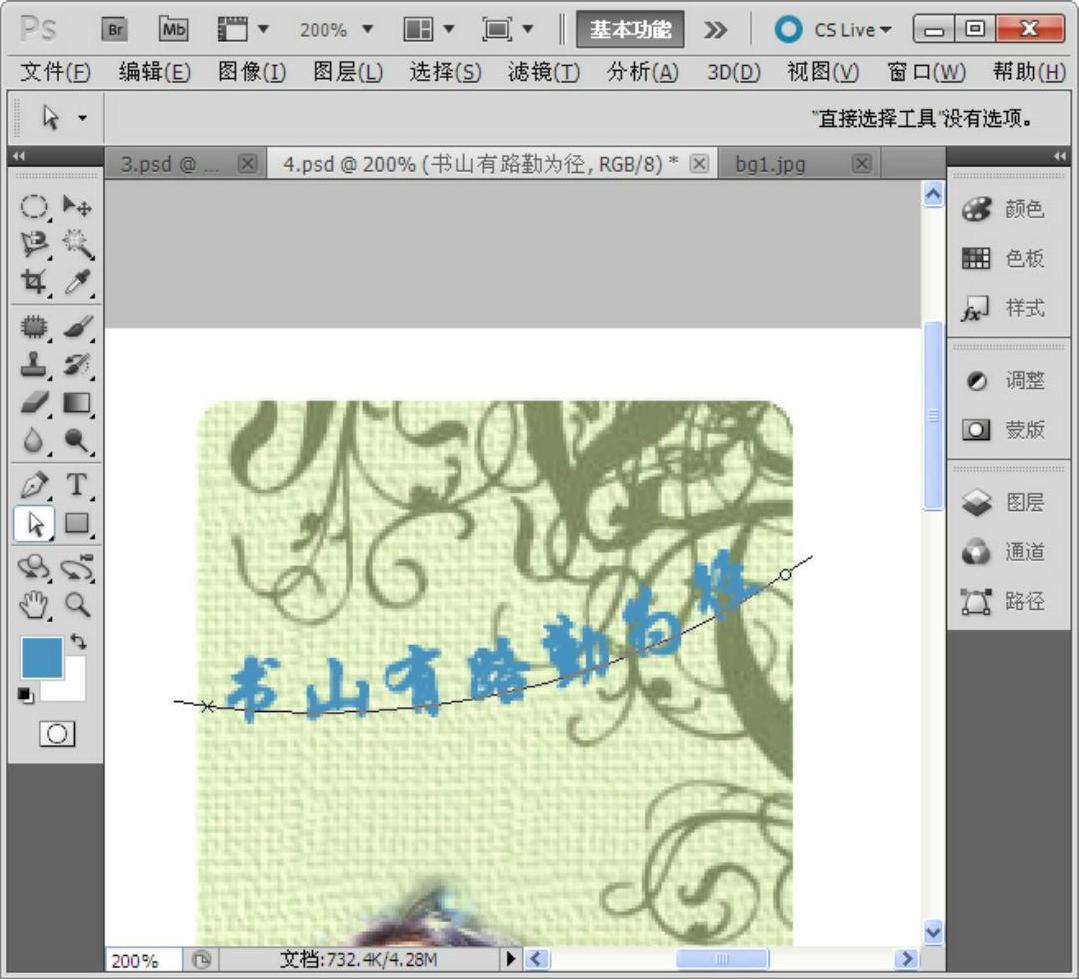The height and width of the screenshot is (979, 1079).
Task: Select the Clone Stamp tool
Action: 34,365
